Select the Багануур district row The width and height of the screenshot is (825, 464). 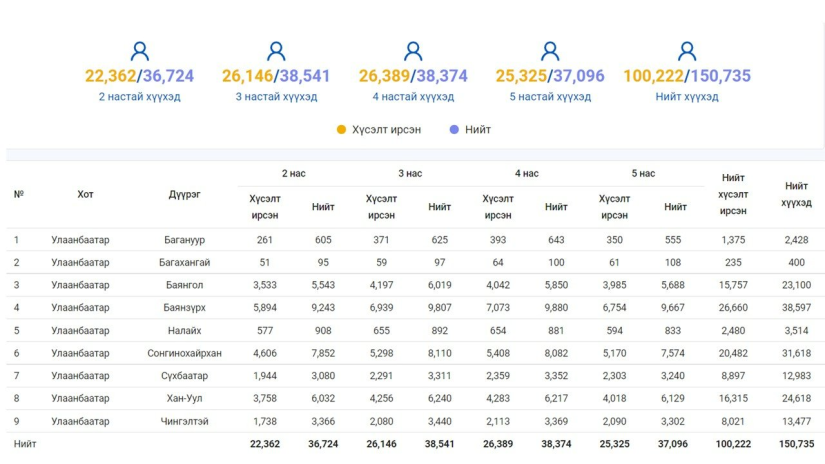pos(416,240)
